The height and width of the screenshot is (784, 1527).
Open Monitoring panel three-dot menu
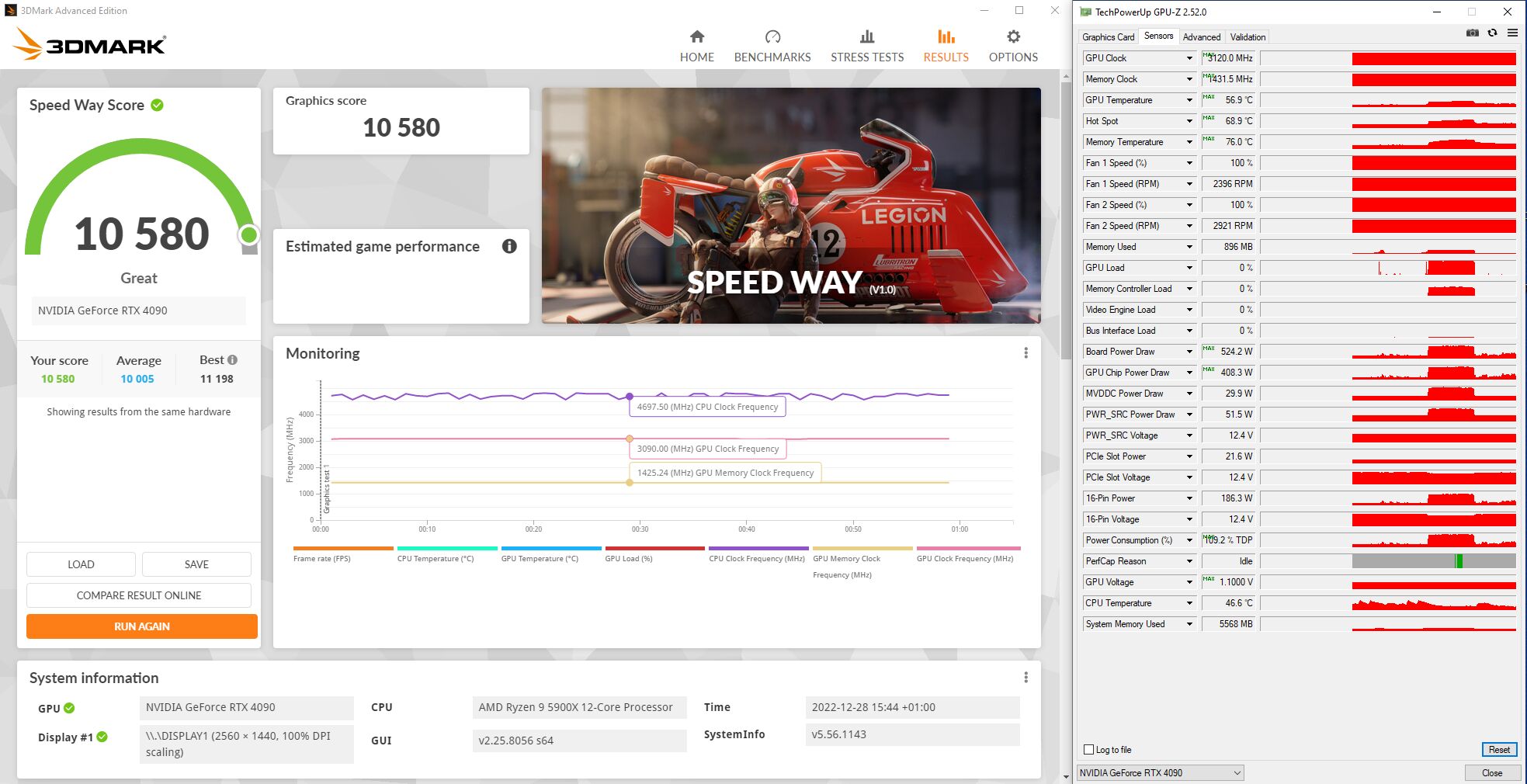pos(1026,353)
